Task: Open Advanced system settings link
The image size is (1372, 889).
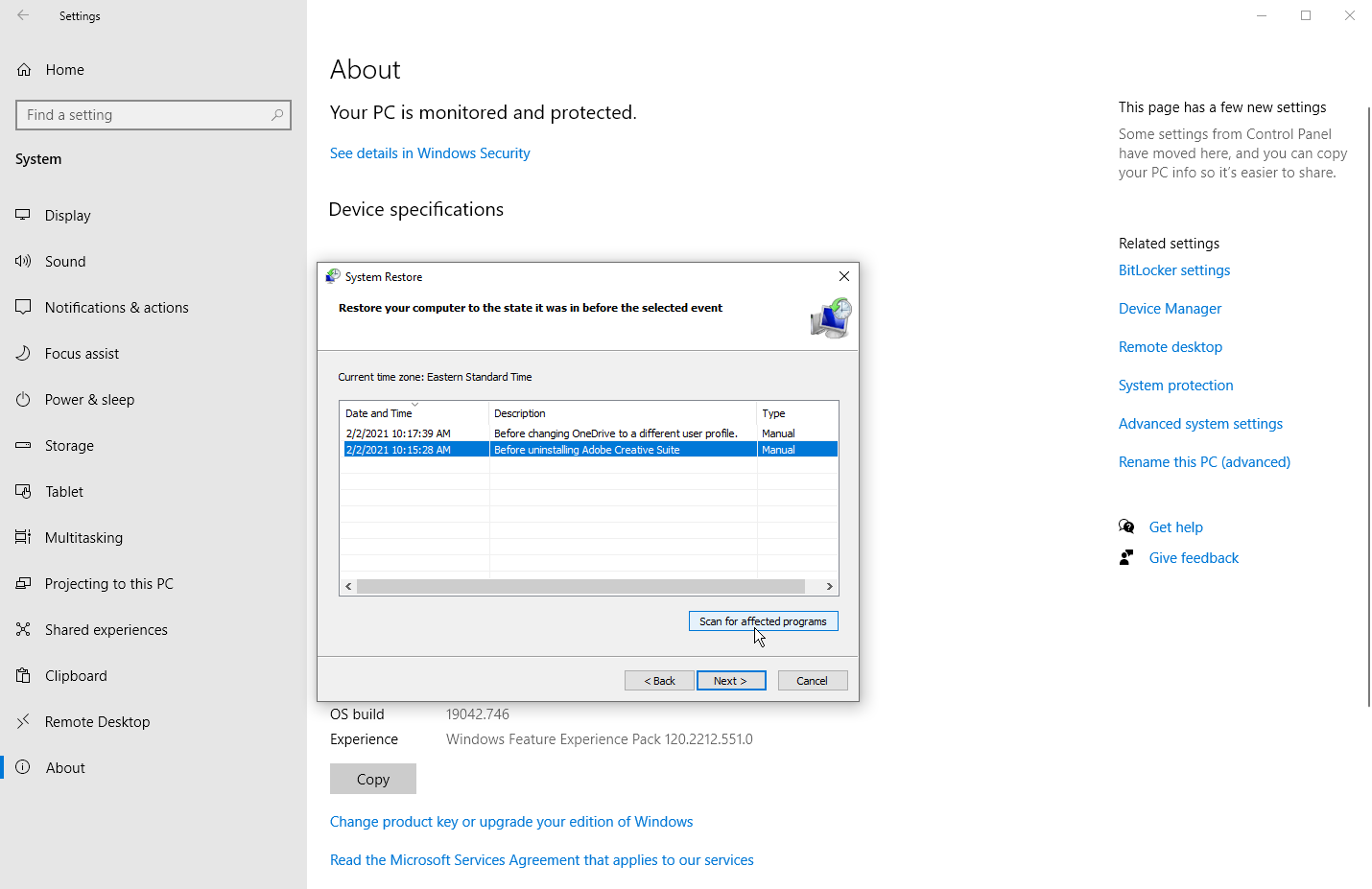Action: pyautogui.click(x=1200, y=424)
